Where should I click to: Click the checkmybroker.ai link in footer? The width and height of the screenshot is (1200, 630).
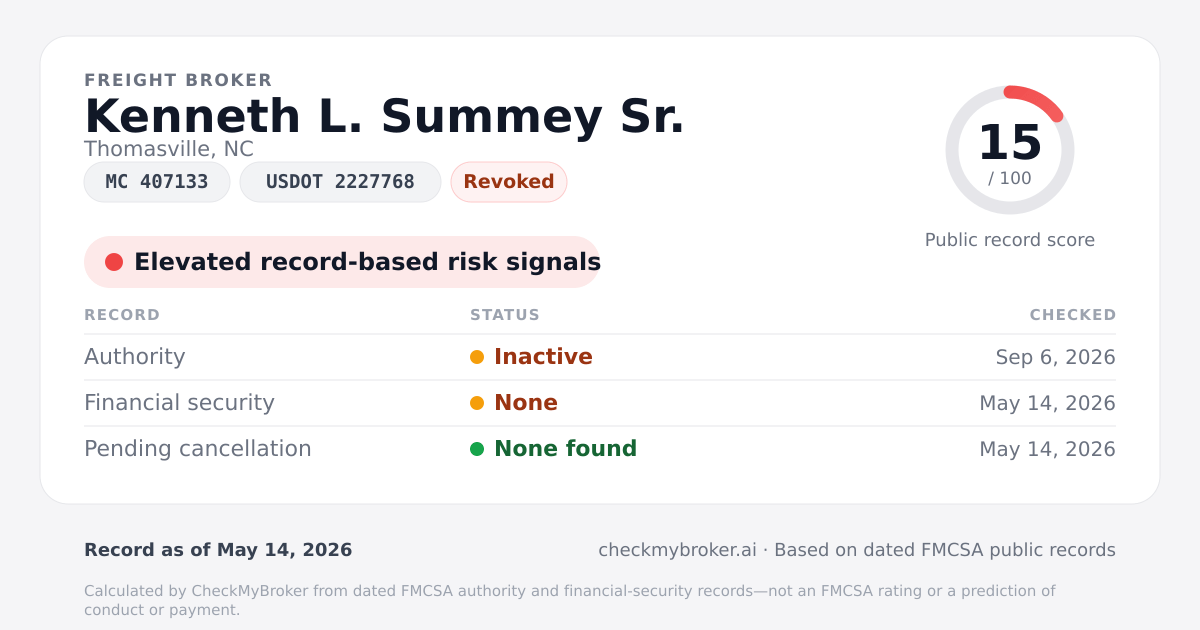[677, 550]
